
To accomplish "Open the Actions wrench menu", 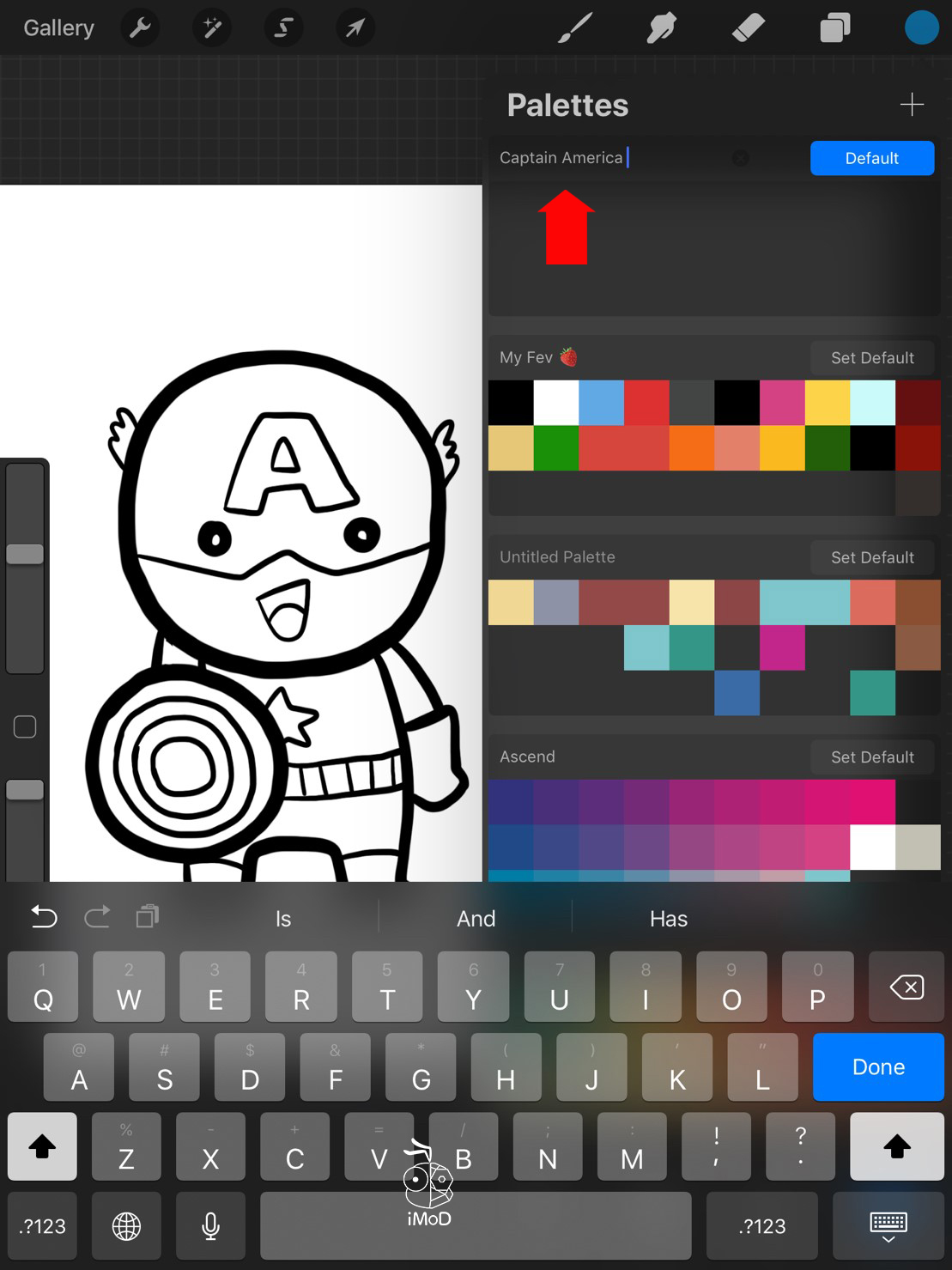I will [140, 28].
